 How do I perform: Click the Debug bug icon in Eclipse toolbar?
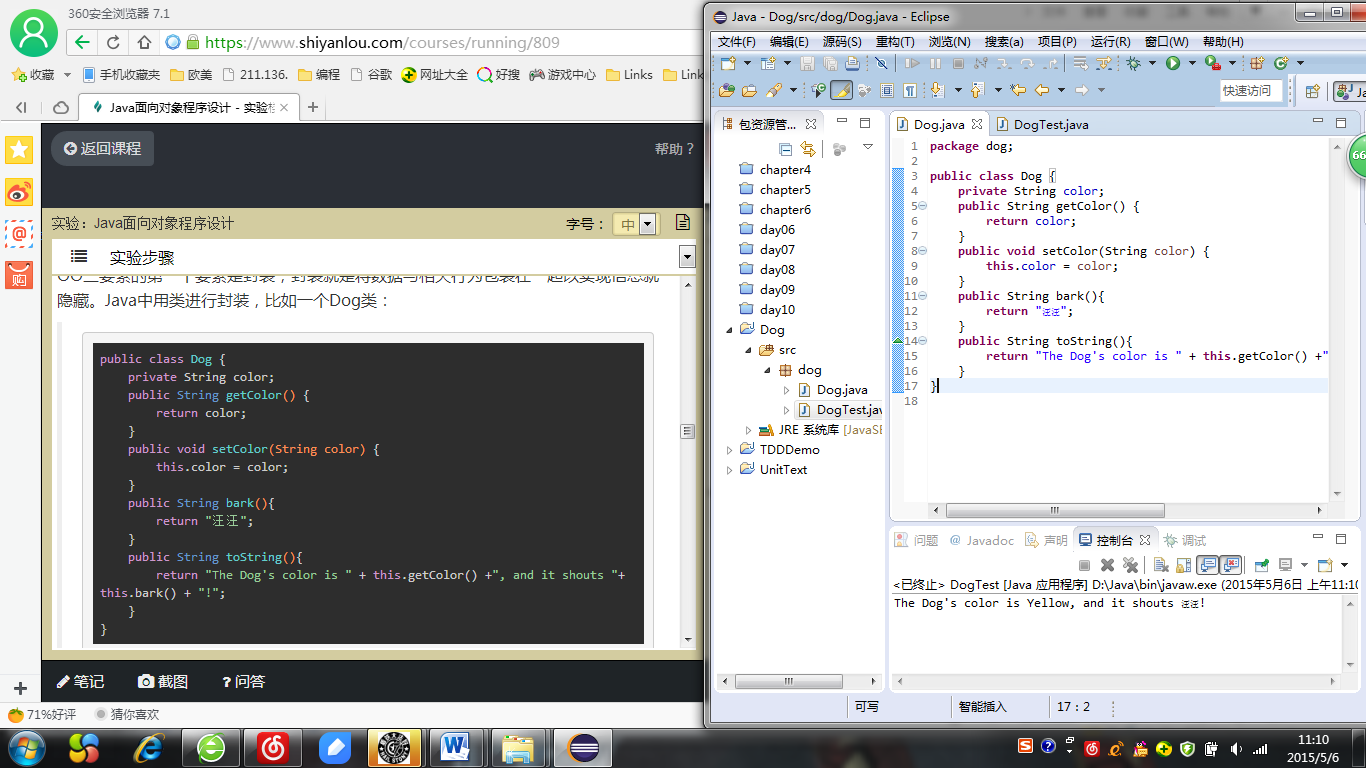(x=1133, y=63)
